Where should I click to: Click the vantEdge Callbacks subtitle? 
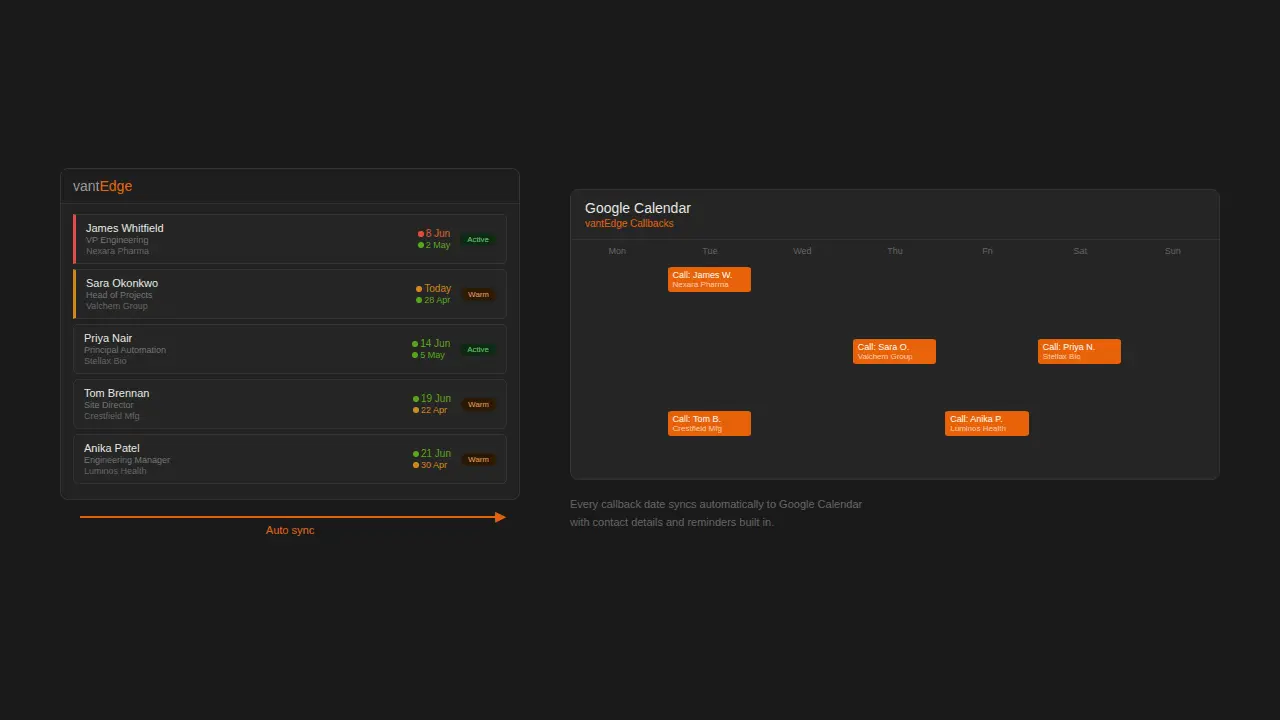(629, 224)
